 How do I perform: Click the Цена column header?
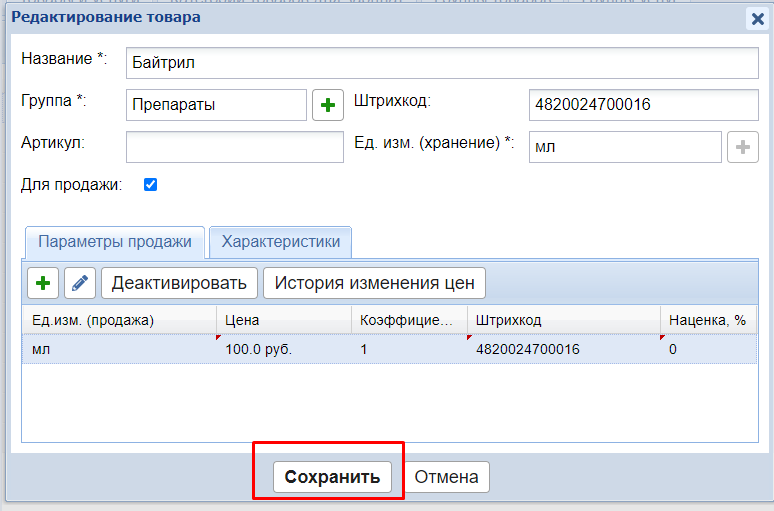283,320
